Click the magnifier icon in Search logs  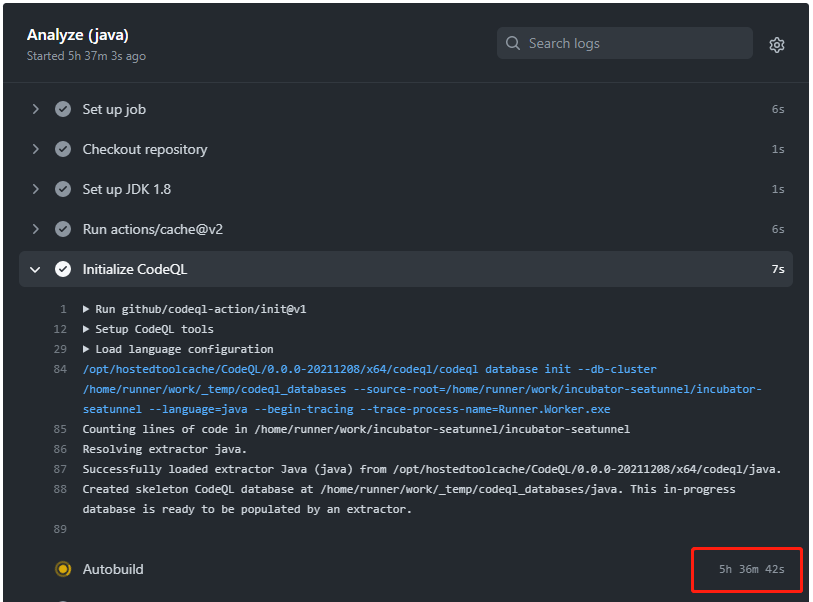pyautogui.click(x=513, y=43)
